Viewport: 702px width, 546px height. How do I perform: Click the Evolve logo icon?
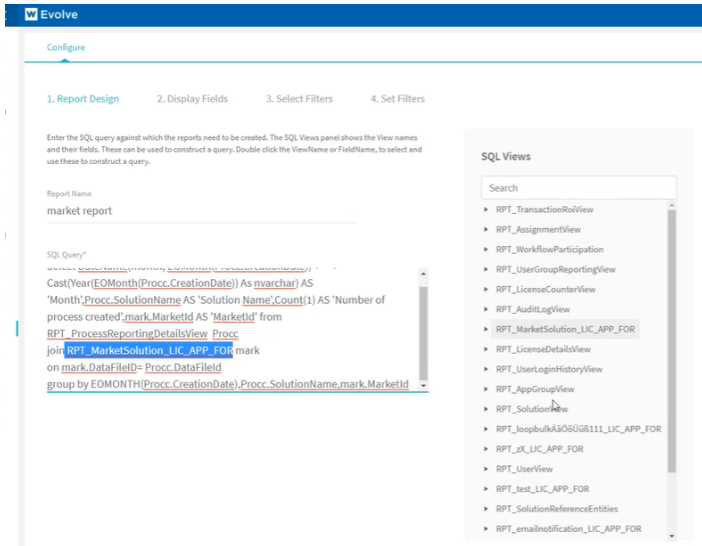pos(31,15)
